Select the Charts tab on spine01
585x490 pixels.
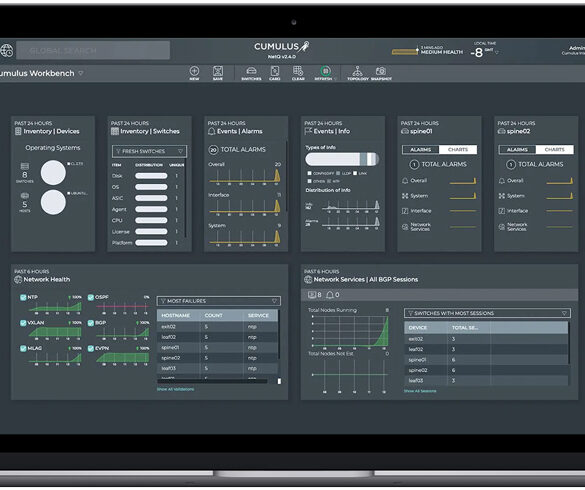(x=458, y=150)
